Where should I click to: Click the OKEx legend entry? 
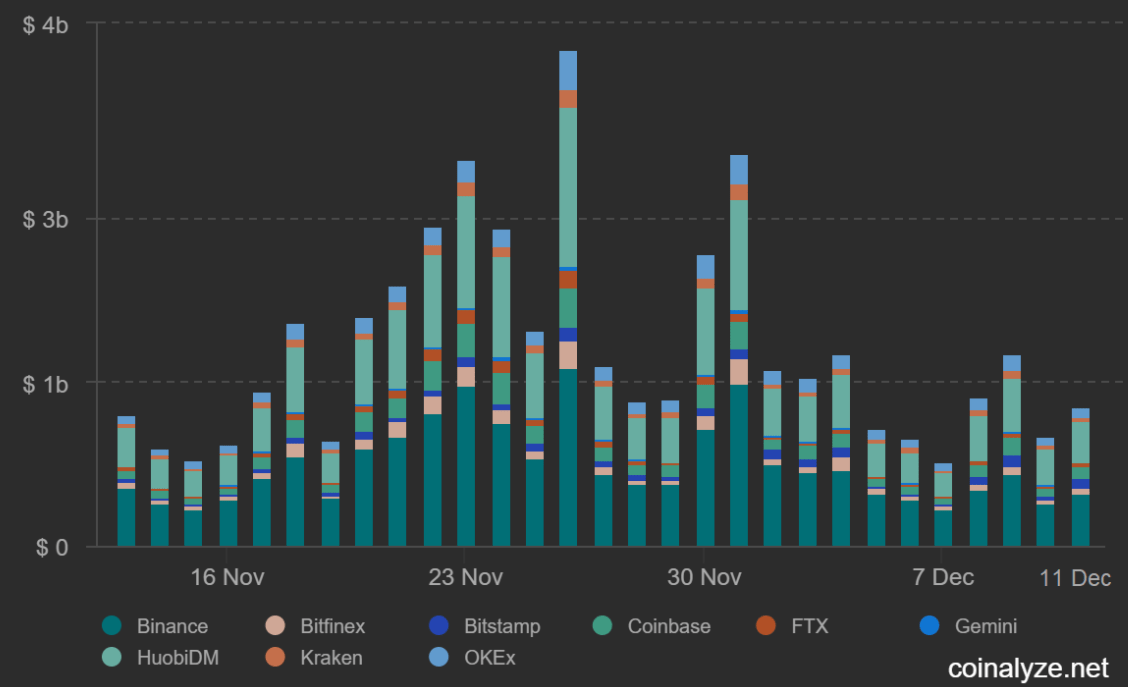pos(472,658)
